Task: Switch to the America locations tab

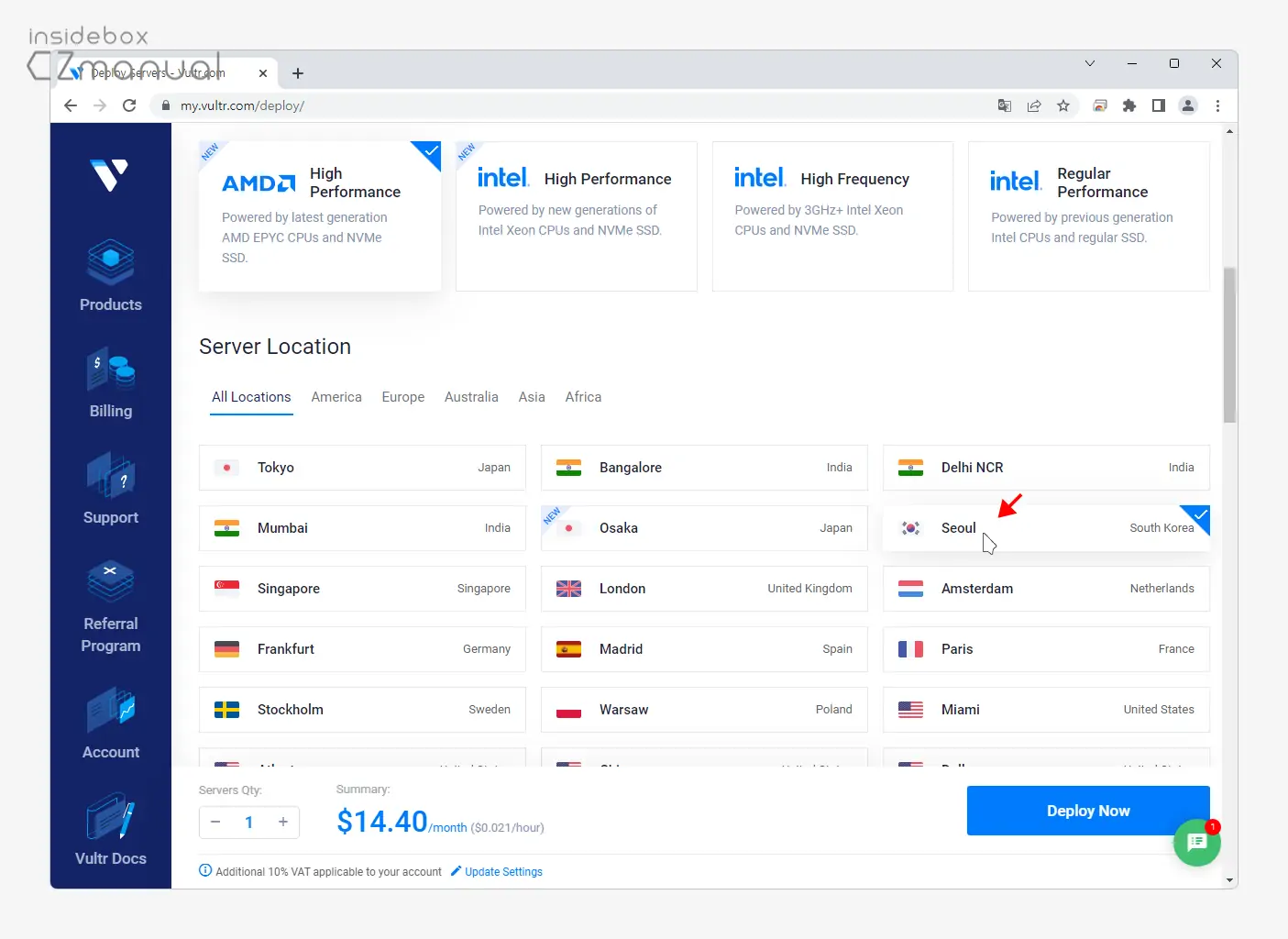Action: pos(336,397)
